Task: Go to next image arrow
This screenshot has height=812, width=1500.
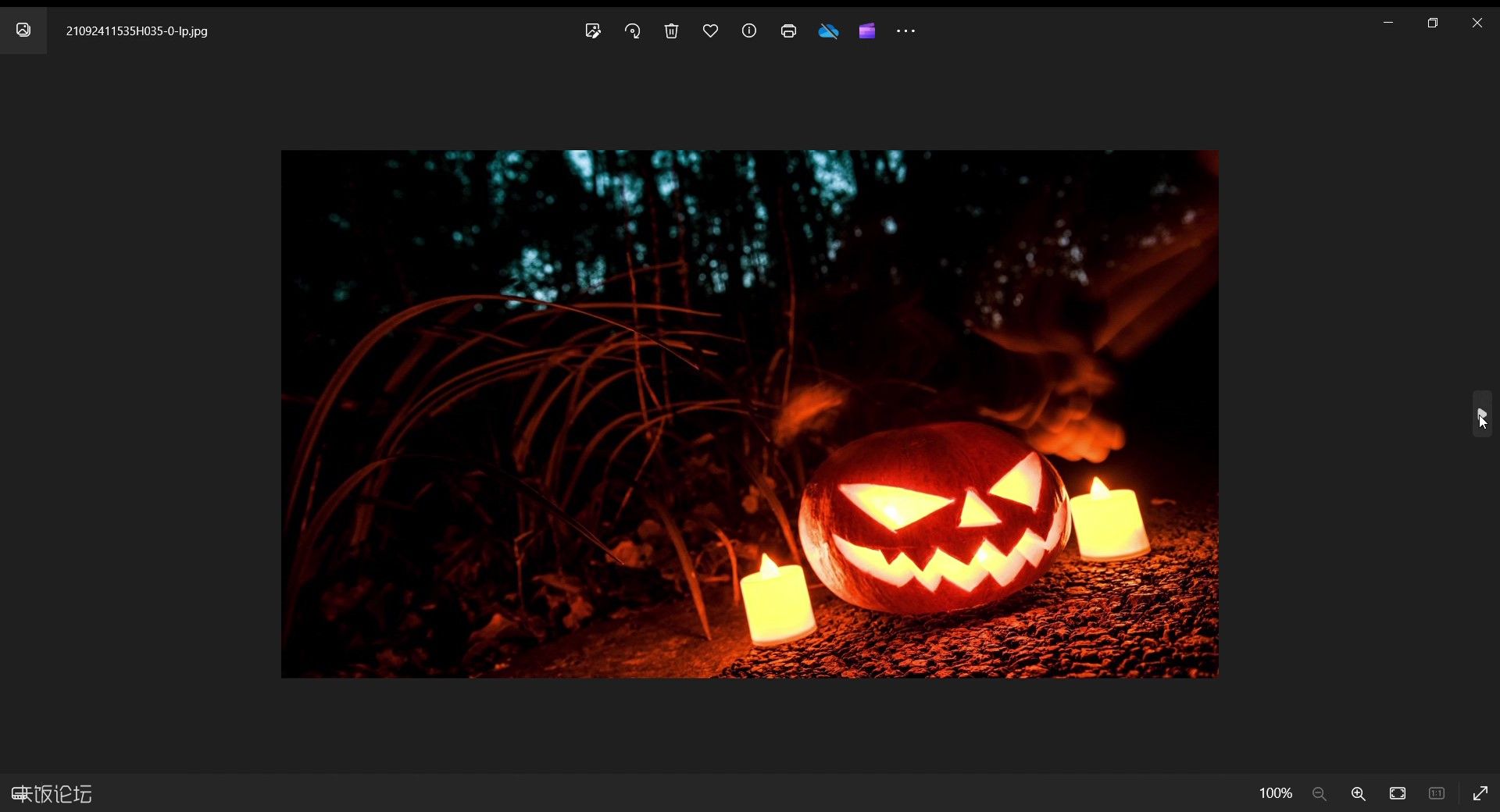Action: point(1482,413)
